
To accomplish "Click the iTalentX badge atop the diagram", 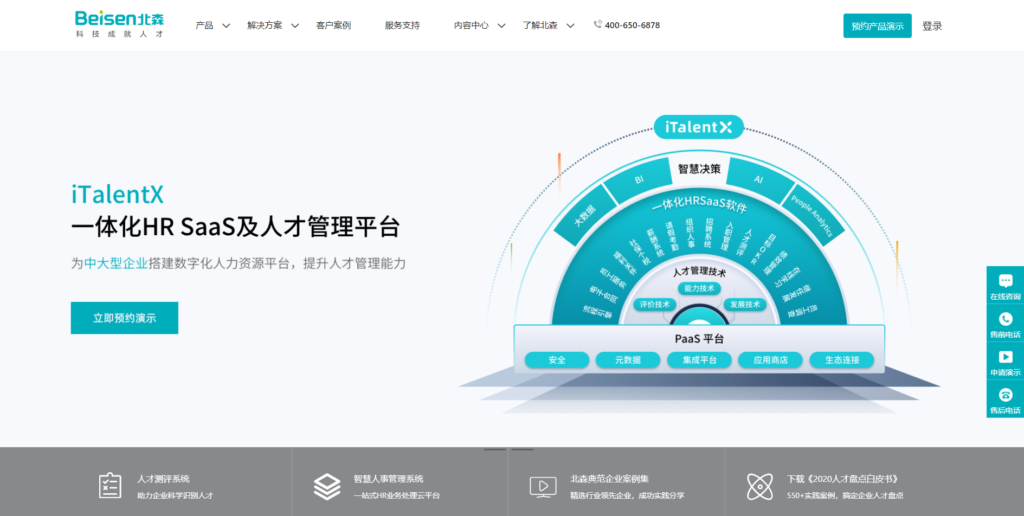I will point(698,127).
